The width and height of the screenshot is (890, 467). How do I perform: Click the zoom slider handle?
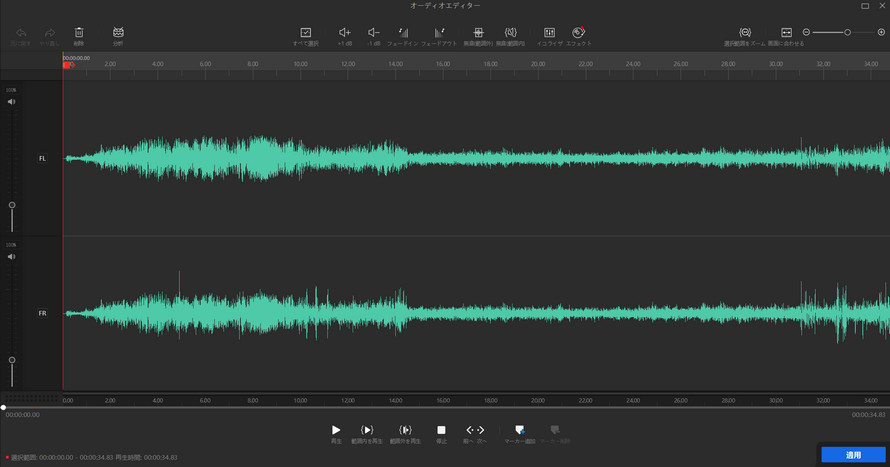tap(847, 33)
